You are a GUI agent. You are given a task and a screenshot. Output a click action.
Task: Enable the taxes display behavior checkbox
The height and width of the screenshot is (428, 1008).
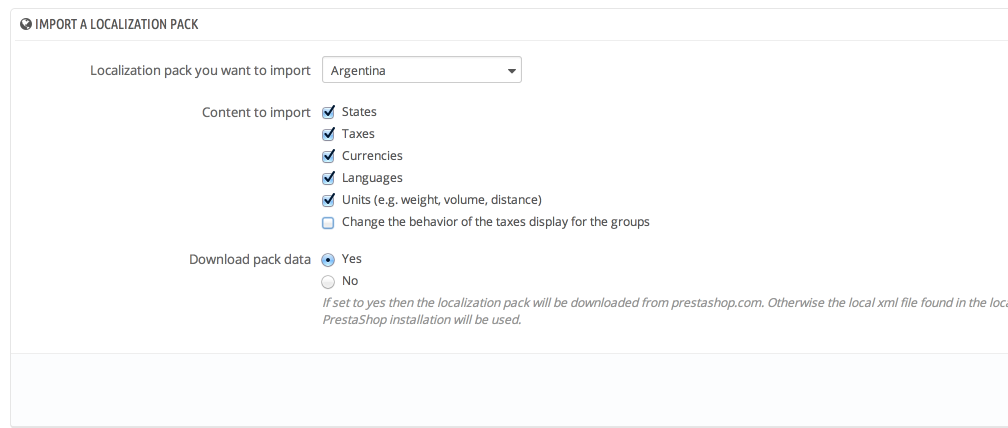328,222
